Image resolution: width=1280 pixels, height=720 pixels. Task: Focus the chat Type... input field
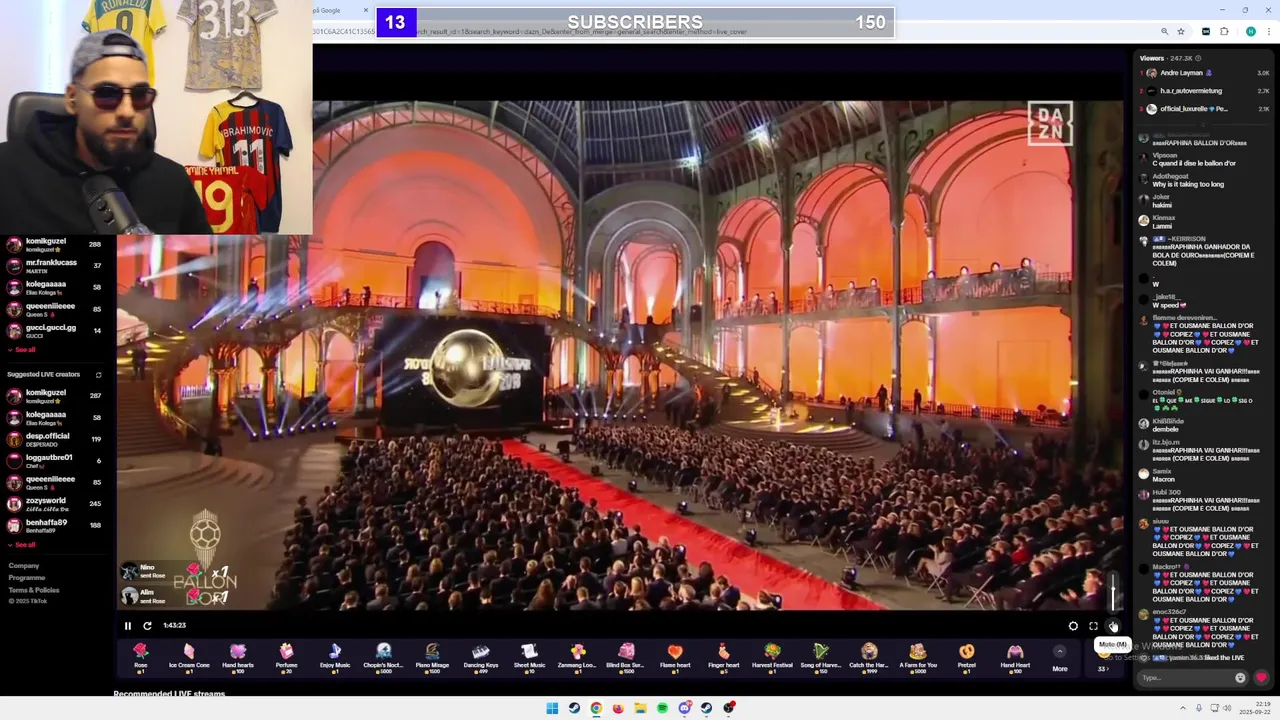(1187, 677)
